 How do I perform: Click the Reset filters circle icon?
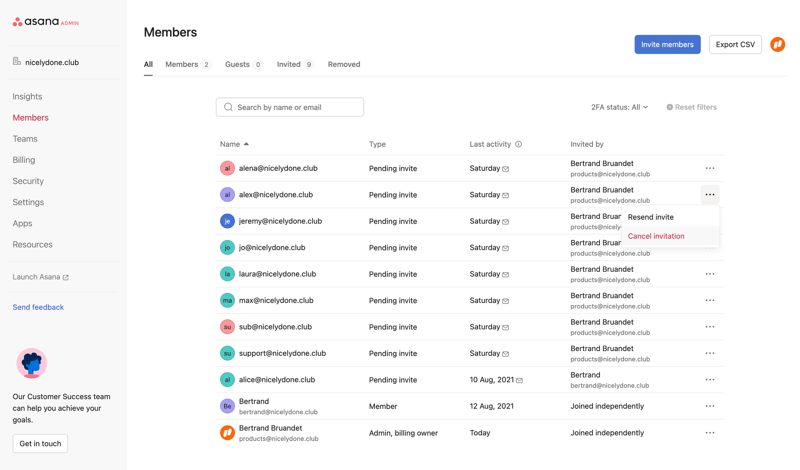pyautogui.click(x=669, y=107)
